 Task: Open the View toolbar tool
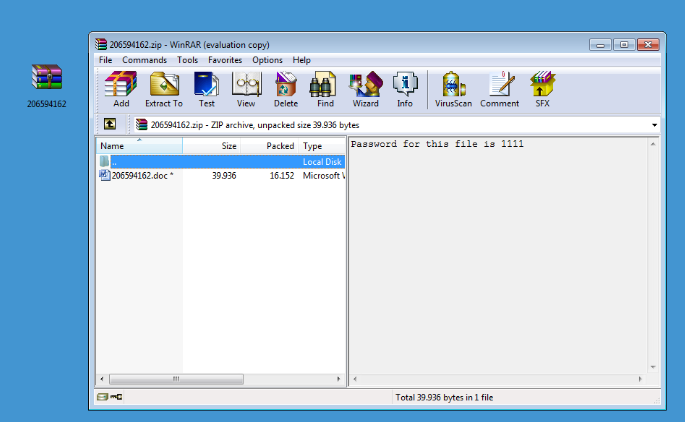coord(246,88)
